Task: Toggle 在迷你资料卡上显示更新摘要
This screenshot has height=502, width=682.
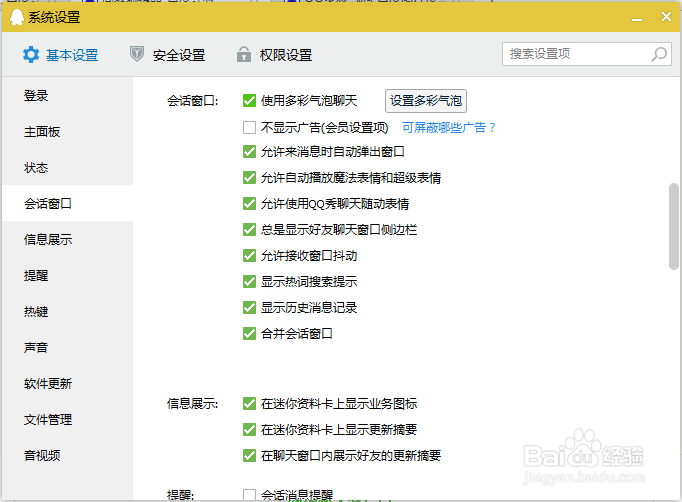Action: pos(249,430)
